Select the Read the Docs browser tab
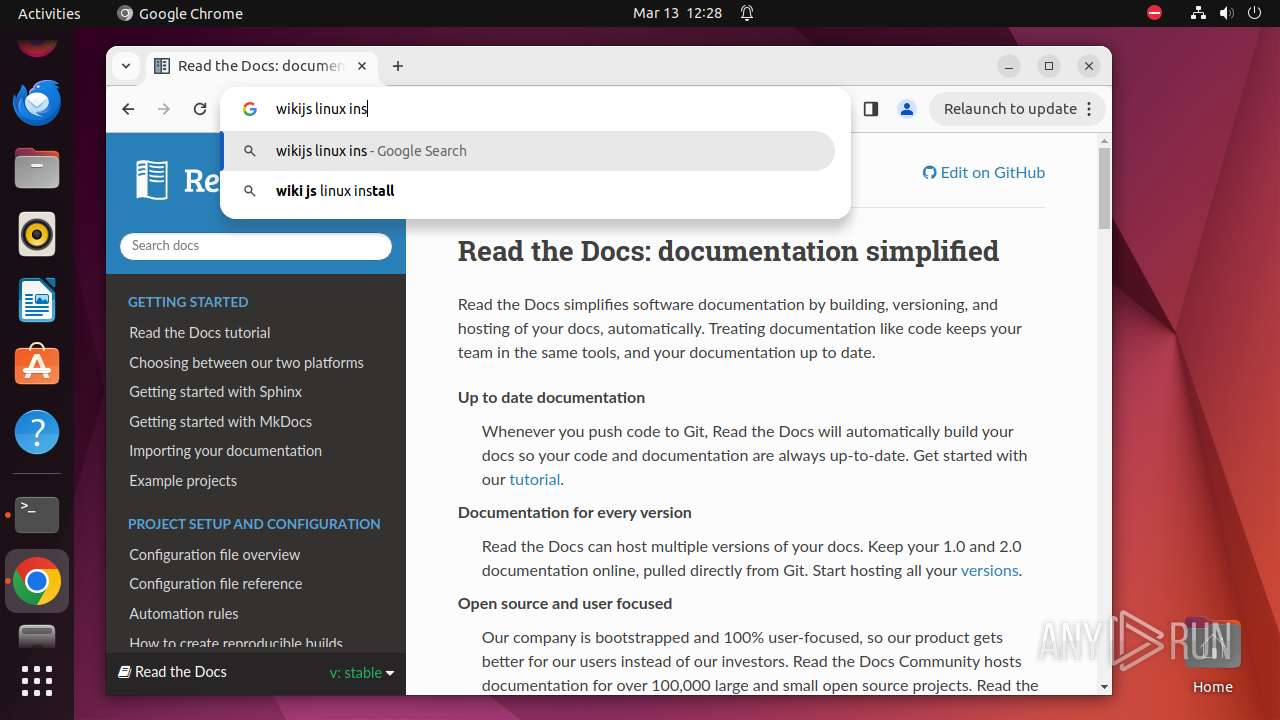The image size is (1280, 720). tap(262, 66)
